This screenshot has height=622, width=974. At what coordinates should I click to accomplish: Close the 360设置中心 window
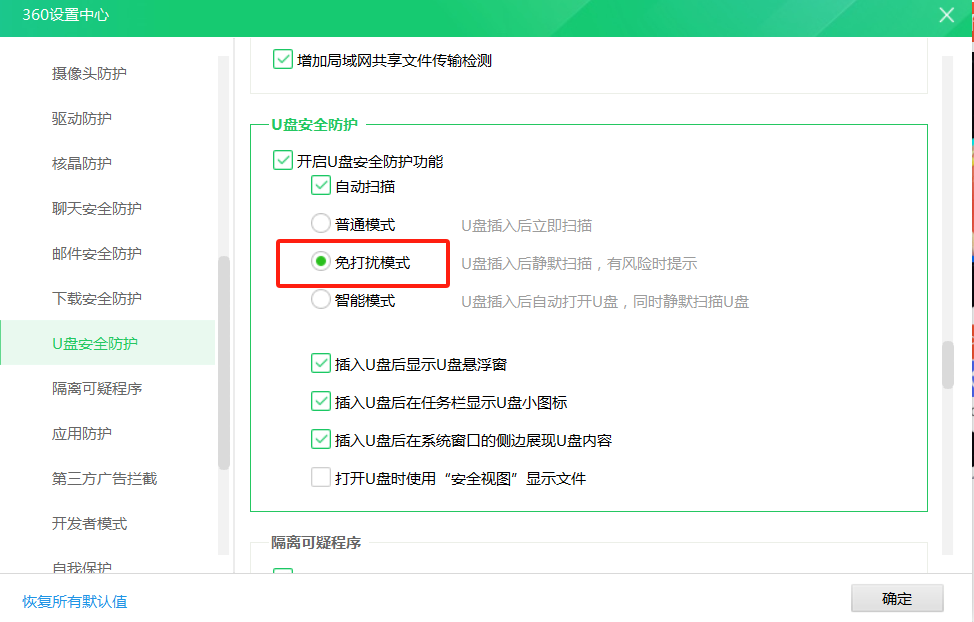(946, 15)
